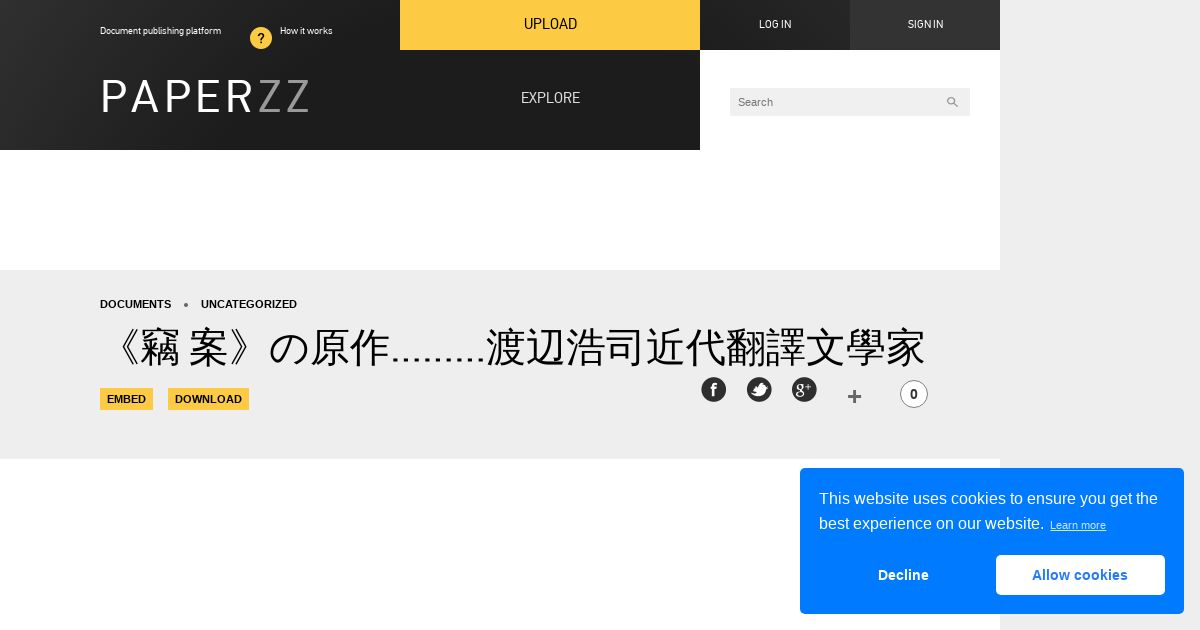Screen dimensions: 1200x630
Task: Open the Sign In page
Action: click(925, 24)
